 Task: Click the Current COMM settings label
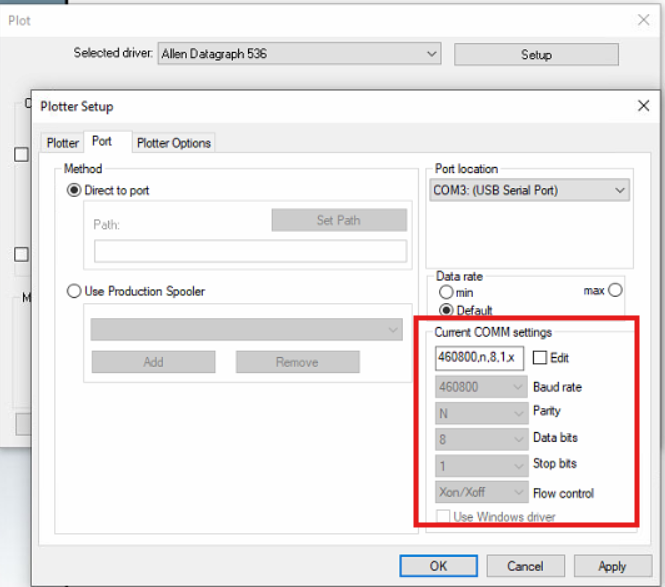tap(493, 332)
